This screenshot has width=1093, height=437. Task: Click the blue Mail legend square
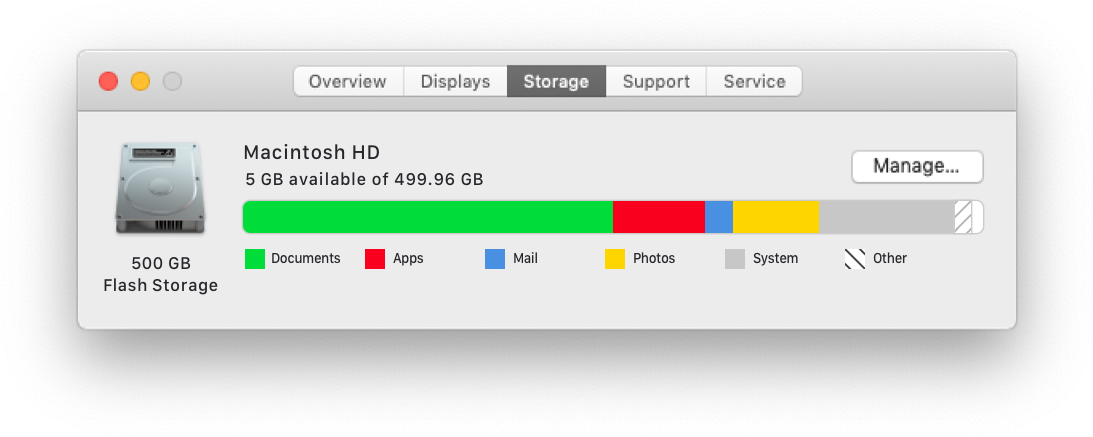495,259
